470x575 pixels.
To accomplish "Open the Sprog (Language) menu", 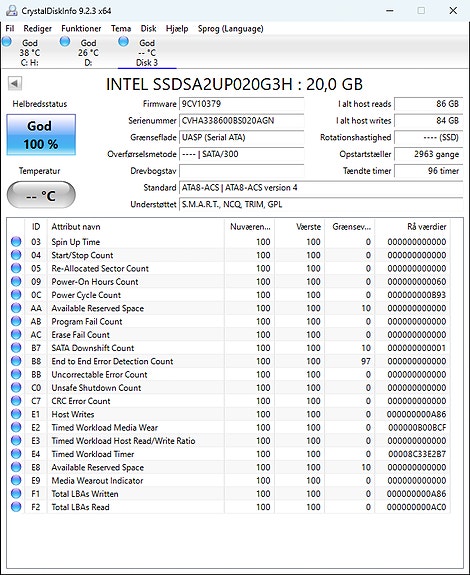I will click(231, 29).
